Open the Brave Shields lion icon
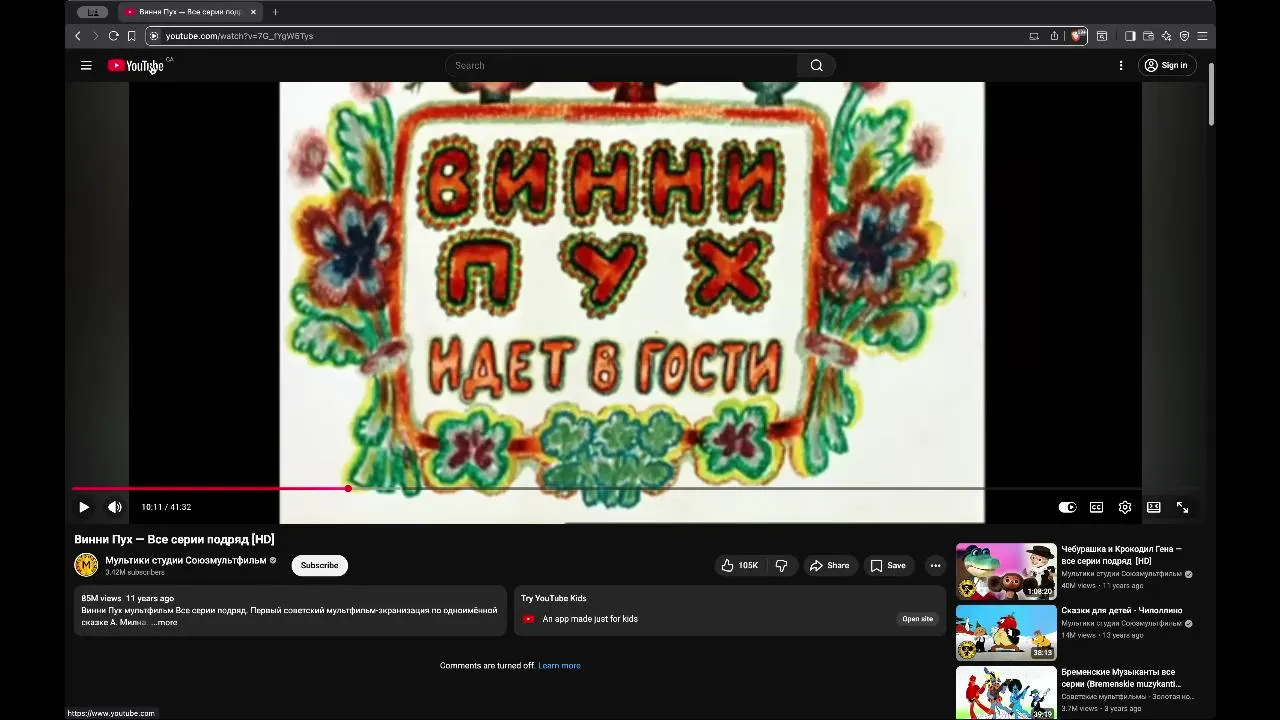 pos(1077,36)
